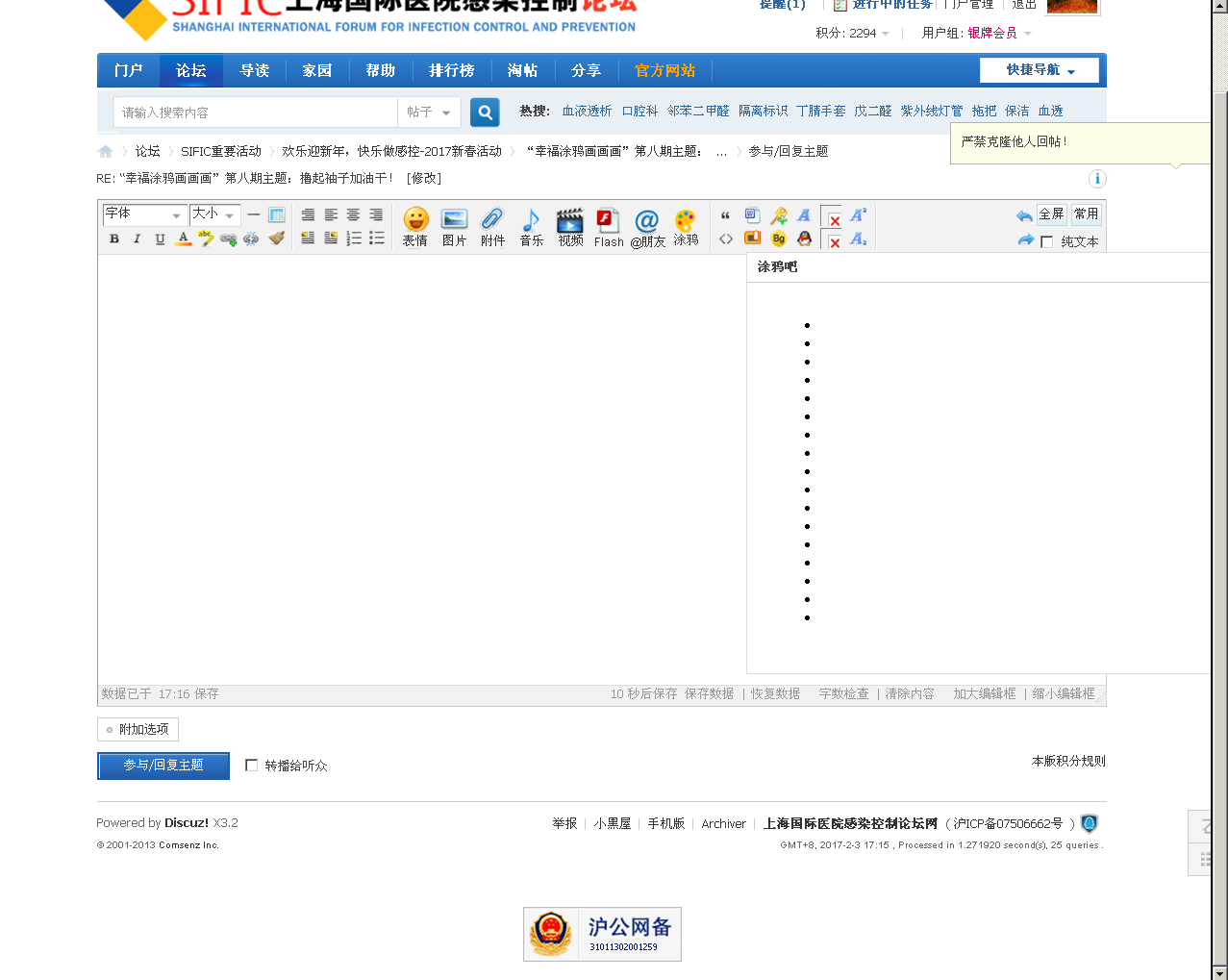The image size is (1228, 980).
Task: Toggle bold formatting in the editor
Action: pos(114,238)
